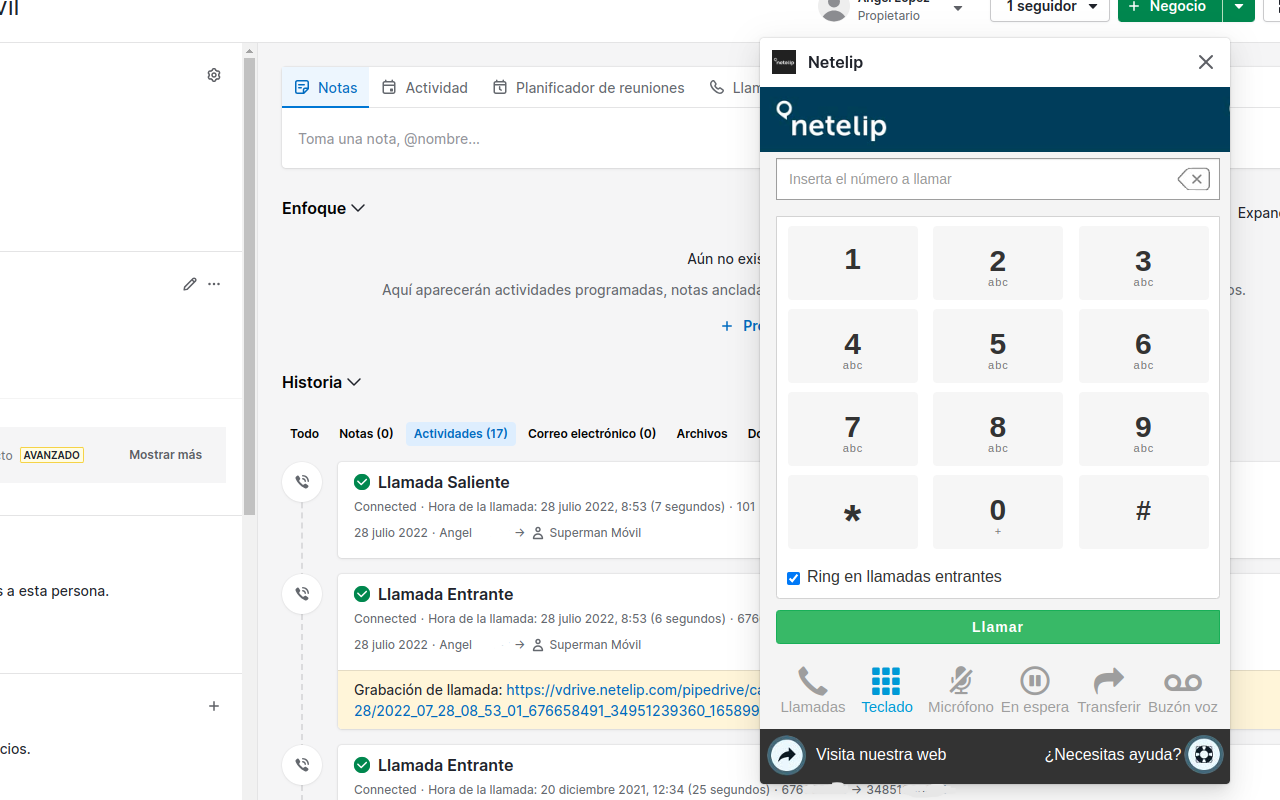The width and height of the screenshot is (1280, 800).
Task: Click green check of 8:53 Llamada Entrante
Action: coord(362,594)
